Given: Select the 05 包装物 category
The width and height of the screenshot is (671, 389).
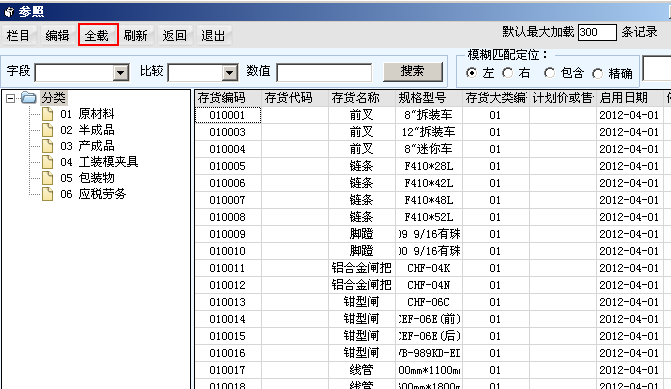Looking at the screenshot, I should [87, 178].
